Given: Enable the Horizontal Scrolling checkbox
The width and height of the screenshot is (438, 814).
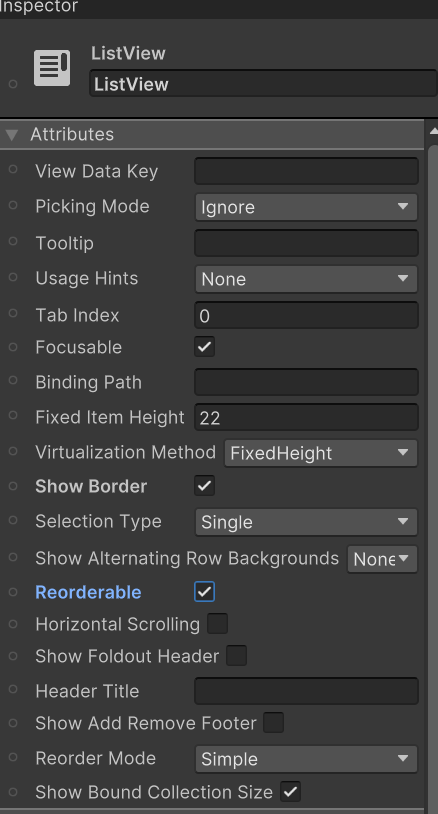Looking at the screenshot, I should click(x=217, y=624).
